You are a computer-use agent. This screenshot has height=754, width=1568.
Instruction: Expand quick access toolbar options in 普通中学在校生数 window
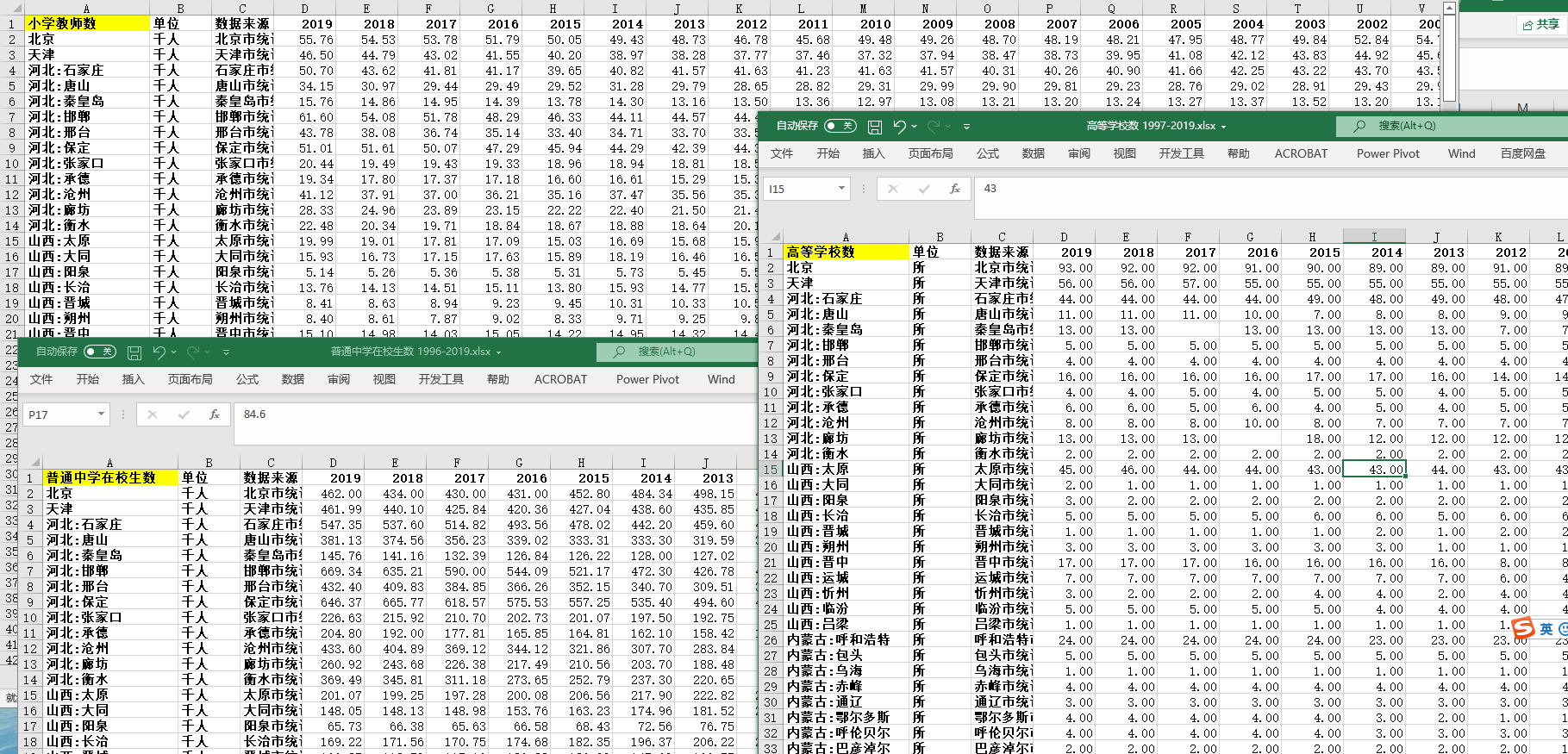click(227, 352)
